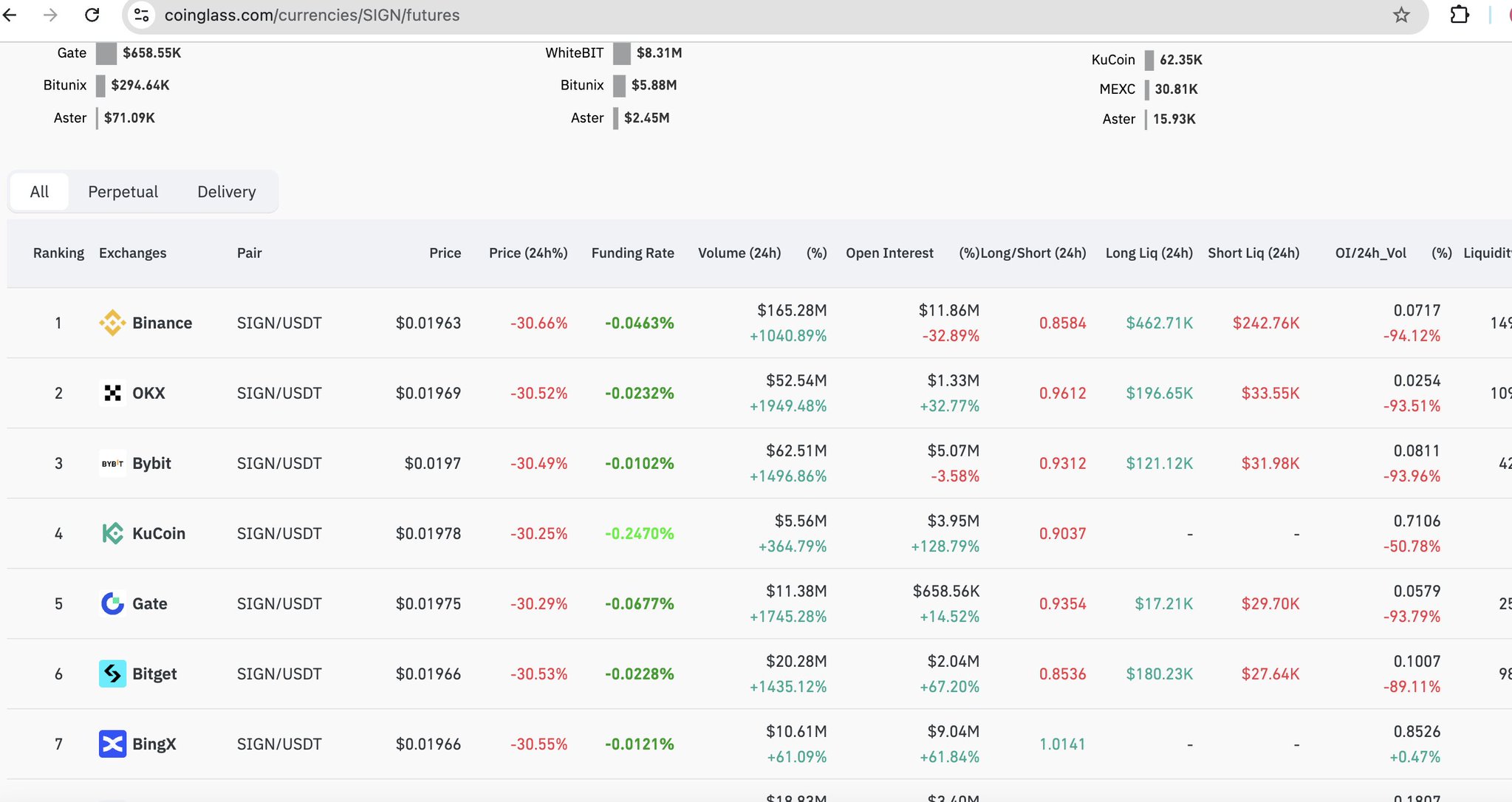Click the Bybit exchange logo icon
Image resolution: width=1512 pixels, height=802 pixels.
pyautogui.click(x=112, y=464)
